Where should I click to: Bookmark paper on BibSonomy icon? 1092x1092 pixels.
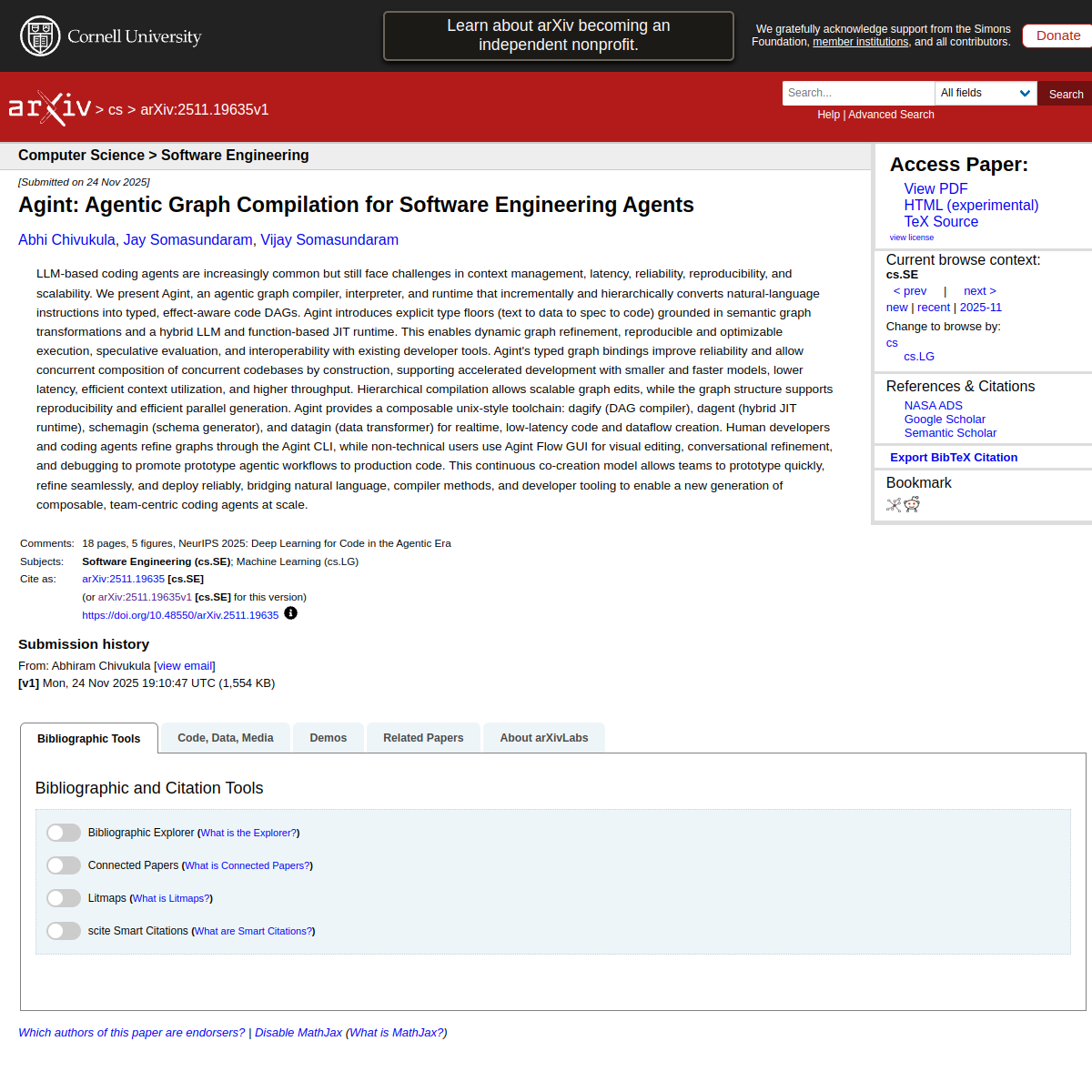pyautogui.click(x=894, y=505)
